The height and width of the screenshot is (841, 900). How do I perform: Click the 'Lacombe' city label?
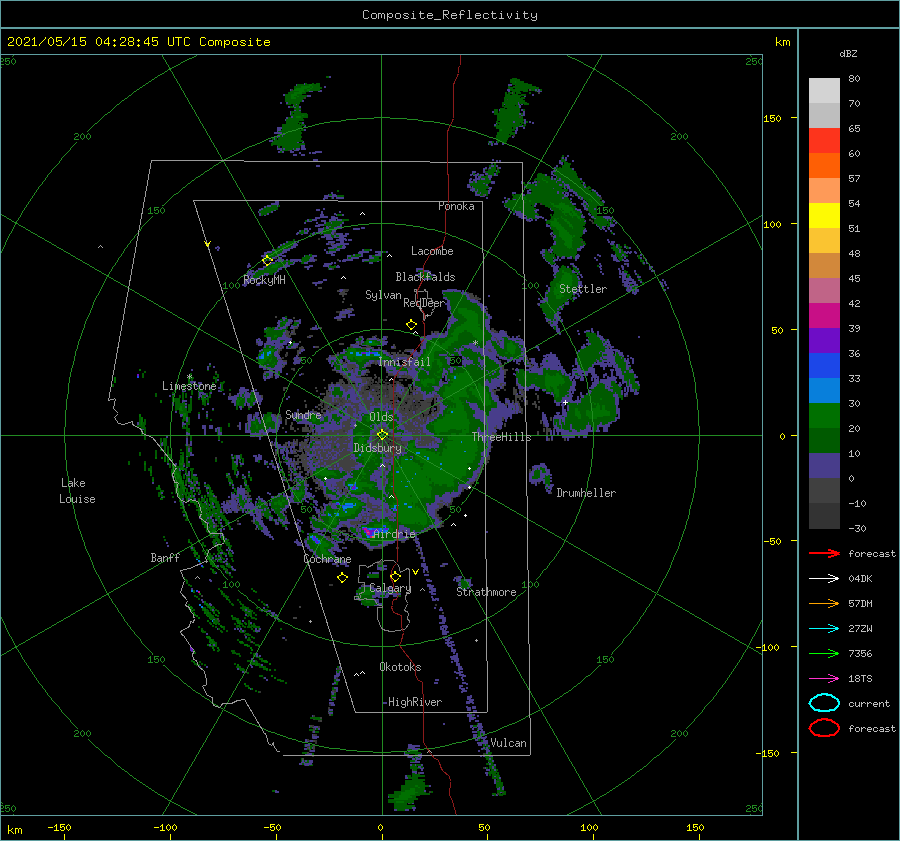tap(432, 251)
